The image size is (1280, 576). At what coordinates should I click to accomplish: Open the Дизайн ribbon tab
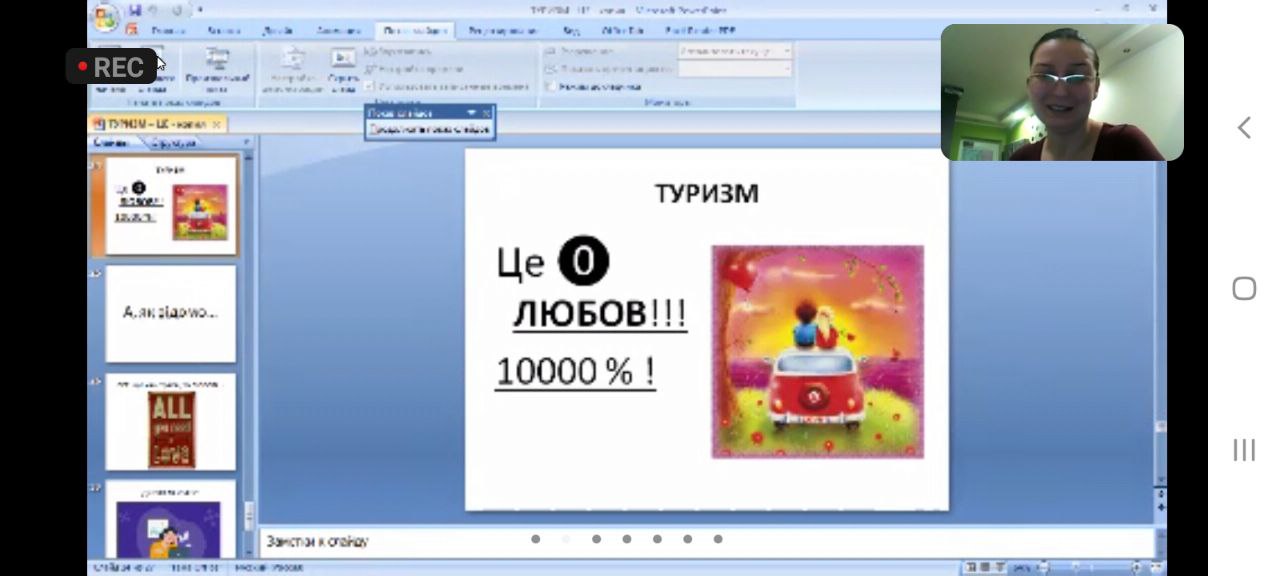tap(279, 31)
